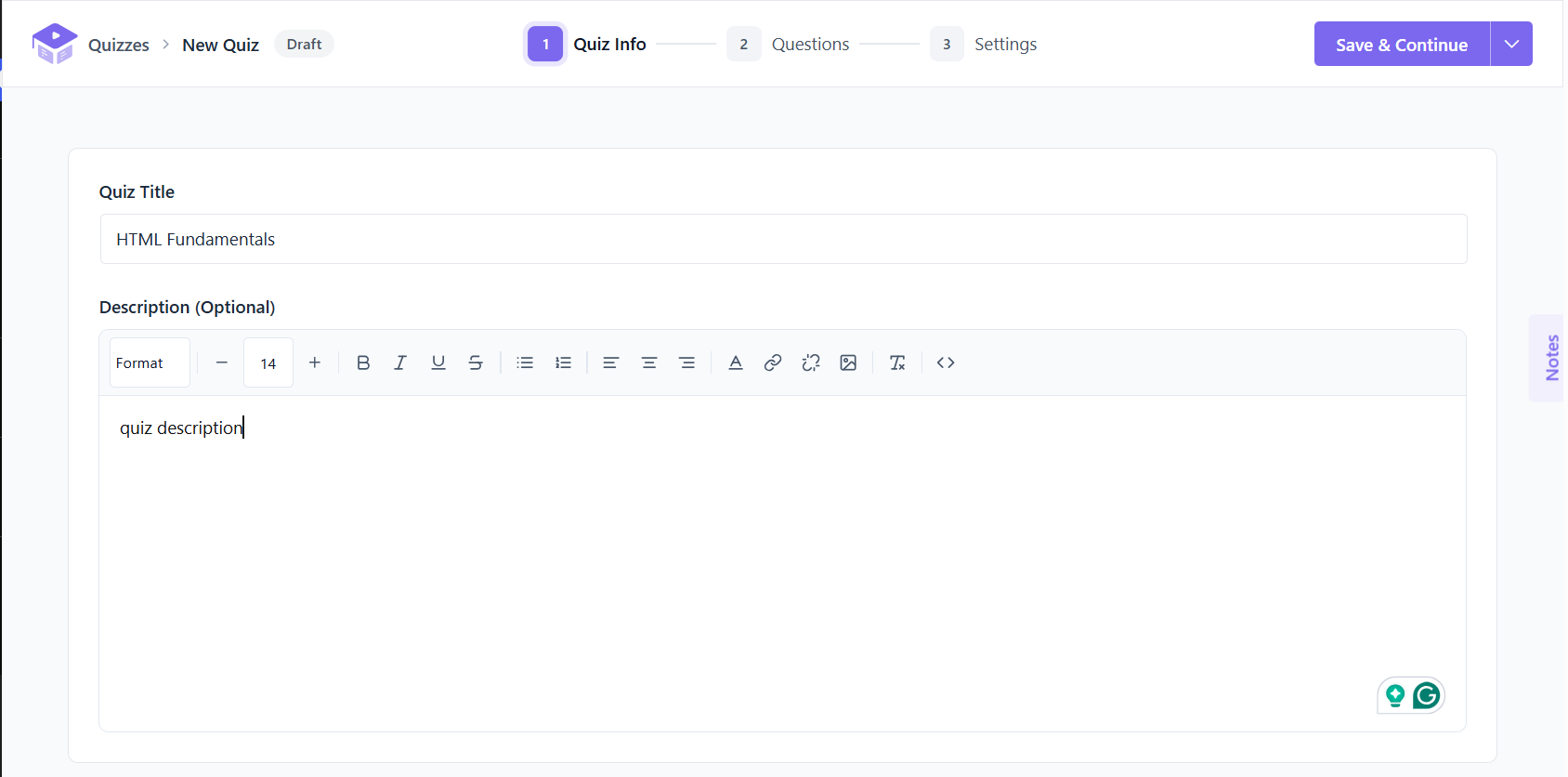1568x777 pixels.
Task: Decrease font size with minus button
Action: (x=221, y=362)
